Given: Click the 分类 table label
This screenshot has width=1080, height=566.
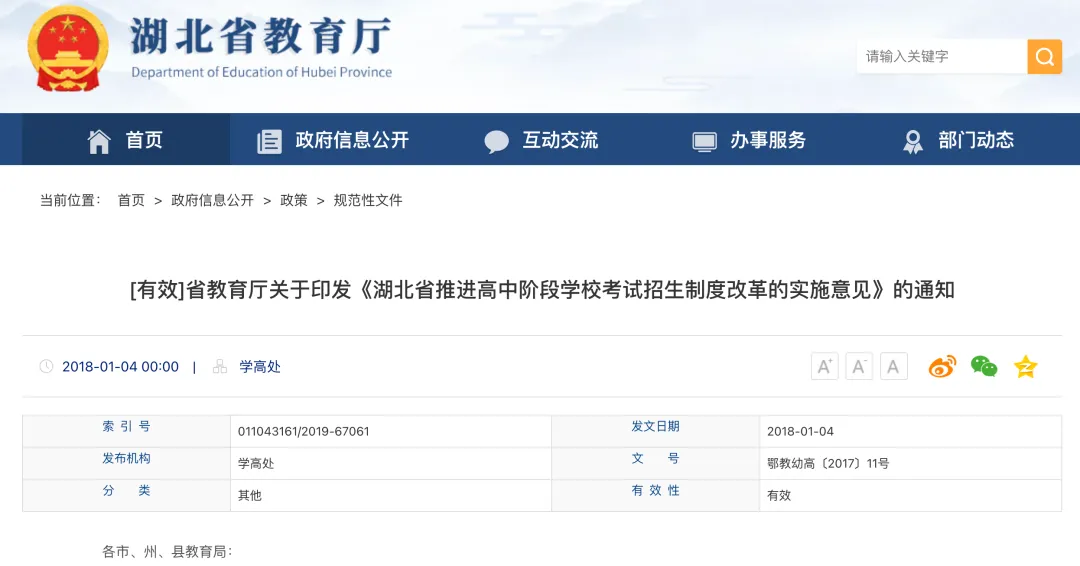Looking at the screenshot, I should [x=126, y=490].
